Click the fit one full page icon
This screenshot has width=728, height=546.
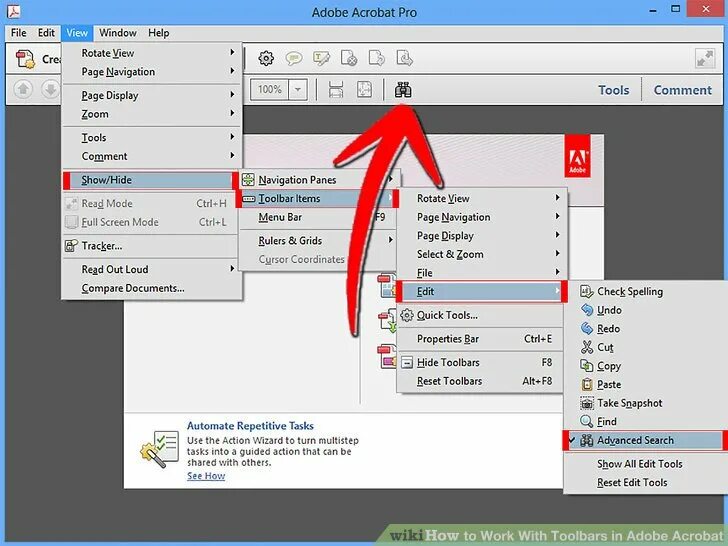tap(364, 90)
